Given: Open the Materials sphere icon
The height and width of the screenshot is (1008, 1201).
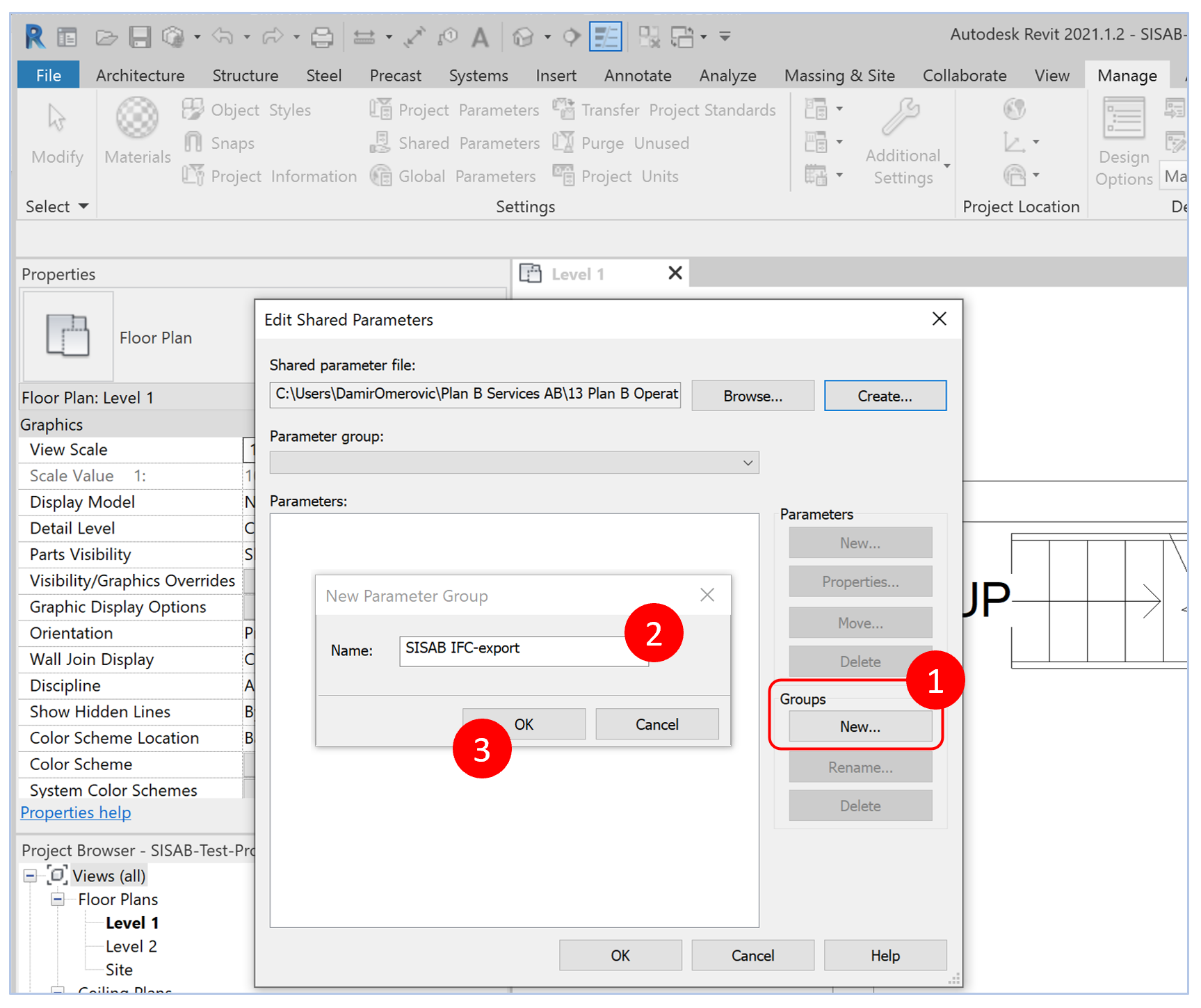Looking at the screenshot, I should pyautogui.click(x=137, y=117).
